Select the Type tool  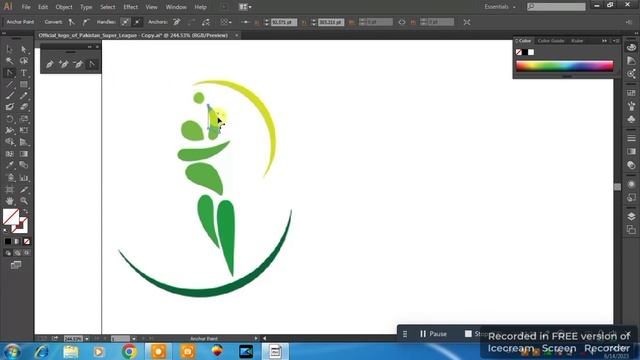(x=24, y=73)
